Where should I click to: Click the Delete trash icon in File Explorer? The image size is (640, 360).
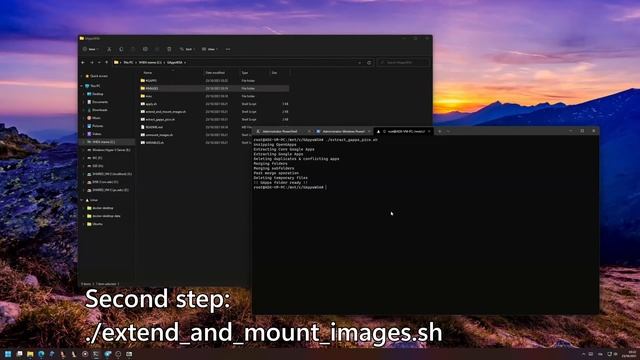tap(169, 49)
